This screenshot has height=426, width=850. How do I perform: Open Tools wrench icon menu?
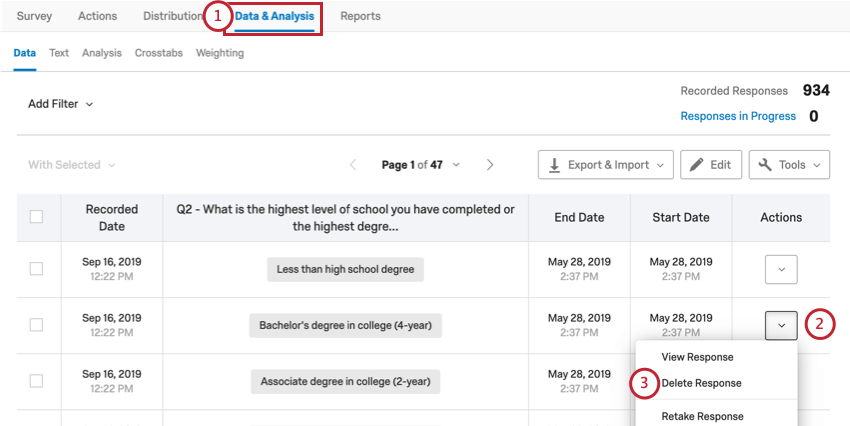[x=765, y=165]
